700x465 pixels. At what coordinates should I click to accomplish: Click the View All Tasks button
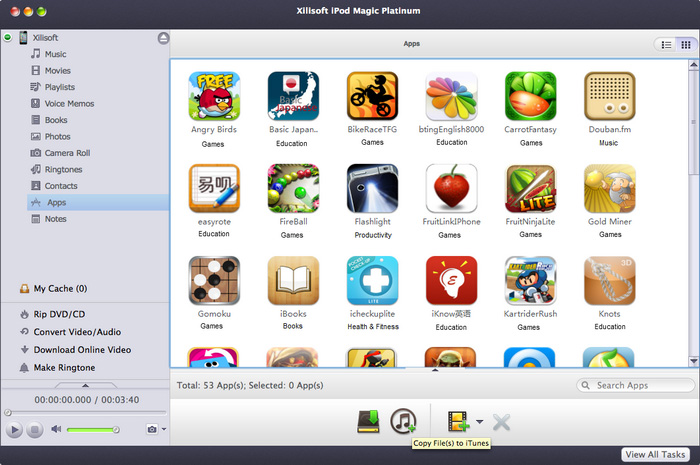click(x=655, y=454)
